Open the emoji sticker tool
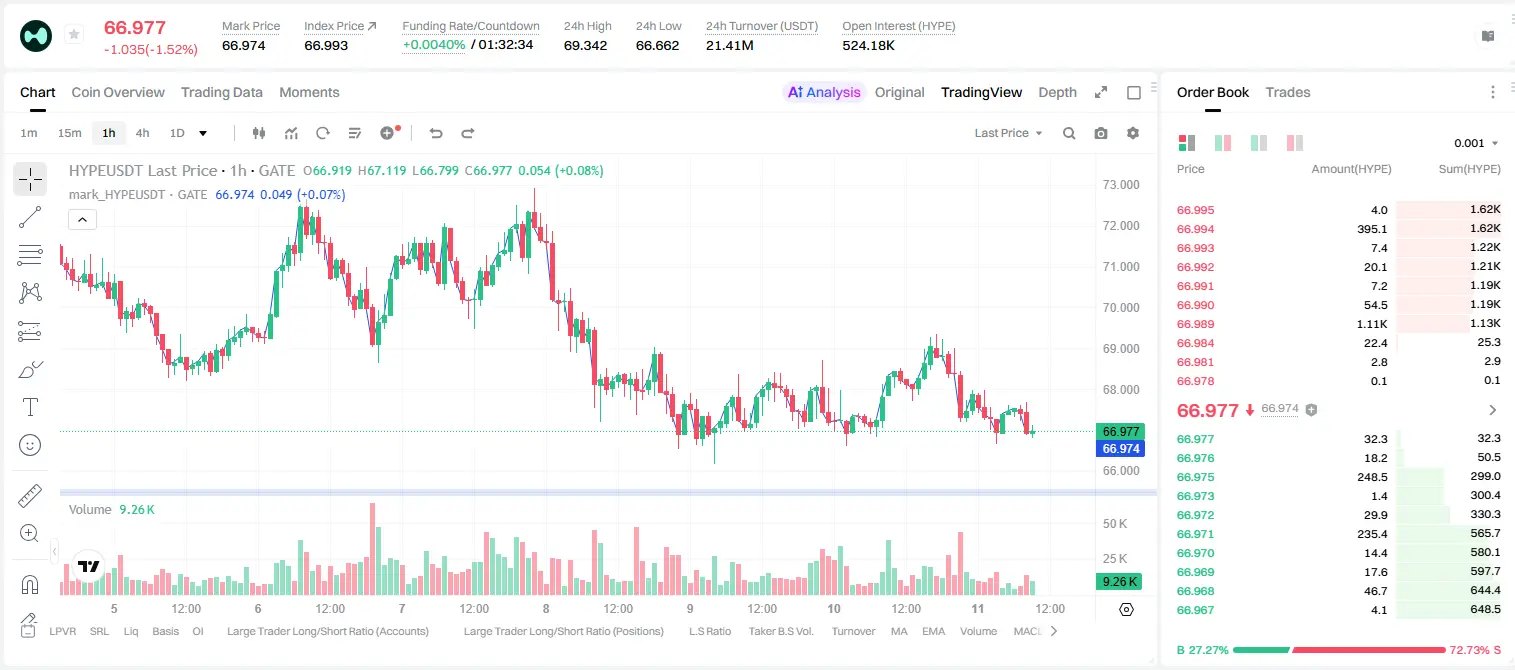The width and height of the screenshot is (1515, 670). (30, 445)
